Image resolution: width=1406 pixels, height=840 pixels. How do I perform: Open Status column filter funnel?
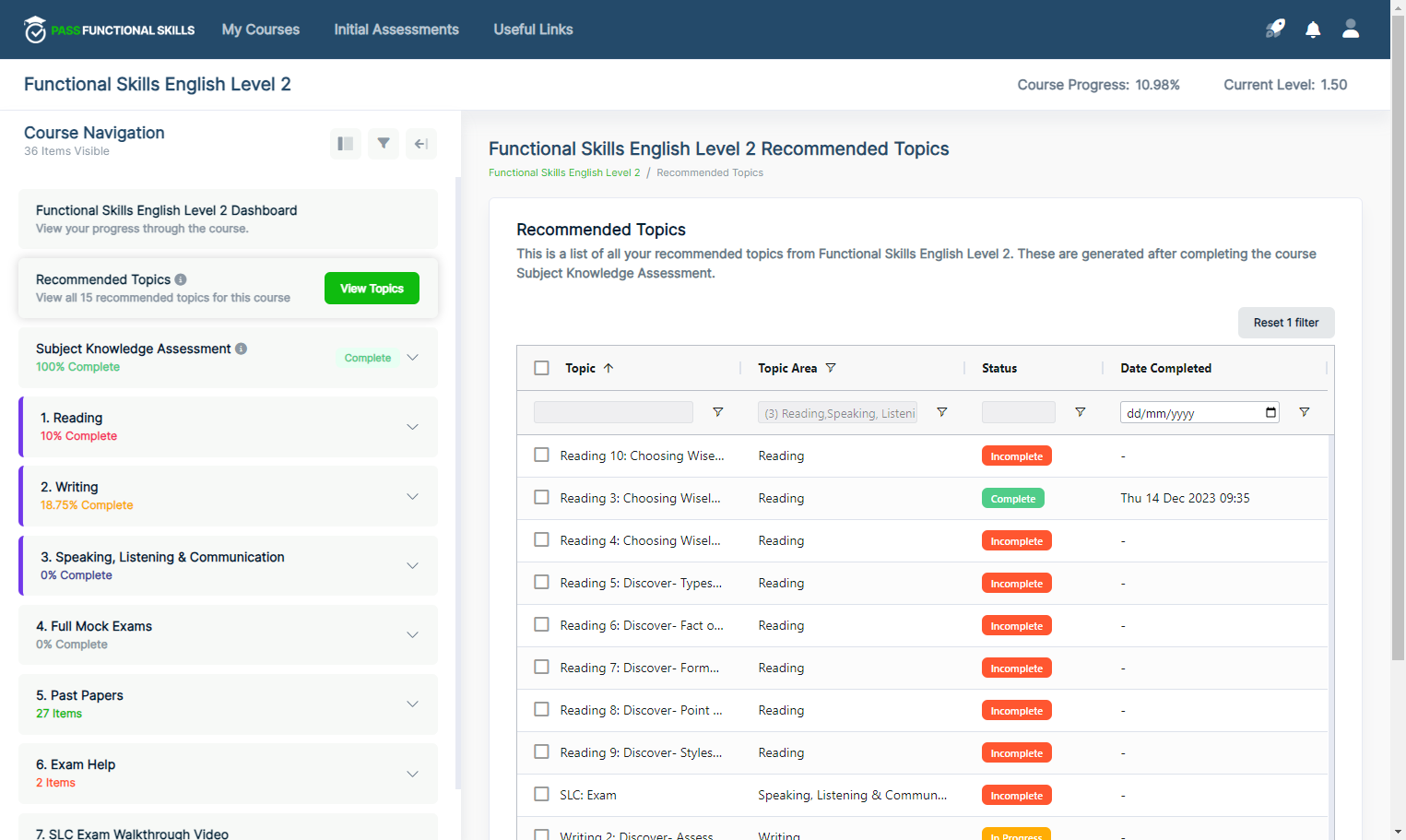click(1081, 412)
